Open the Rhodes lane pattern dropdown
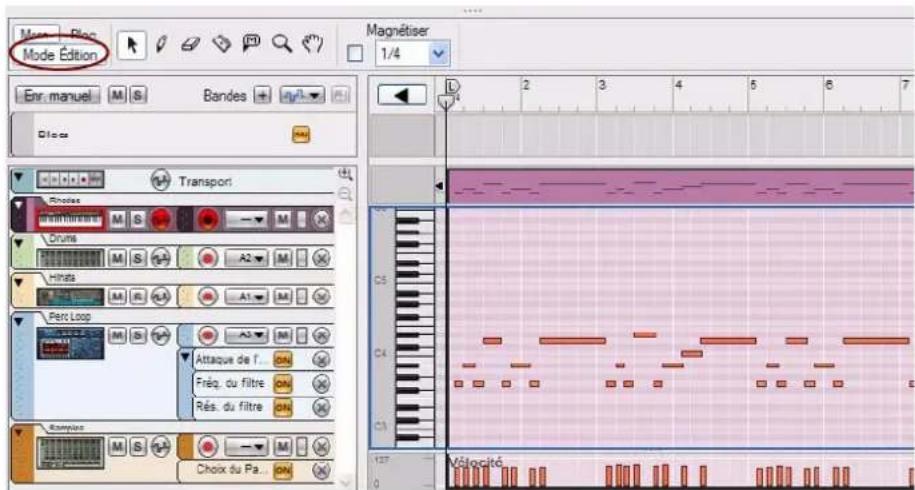The image size is (915, 490). [247, 219]
